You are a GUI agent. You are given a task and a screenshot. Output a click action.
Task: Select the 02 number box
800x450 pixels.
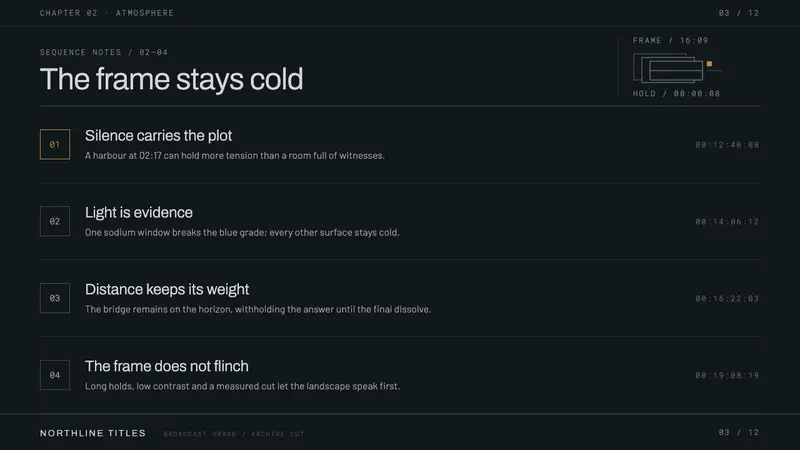55,221
